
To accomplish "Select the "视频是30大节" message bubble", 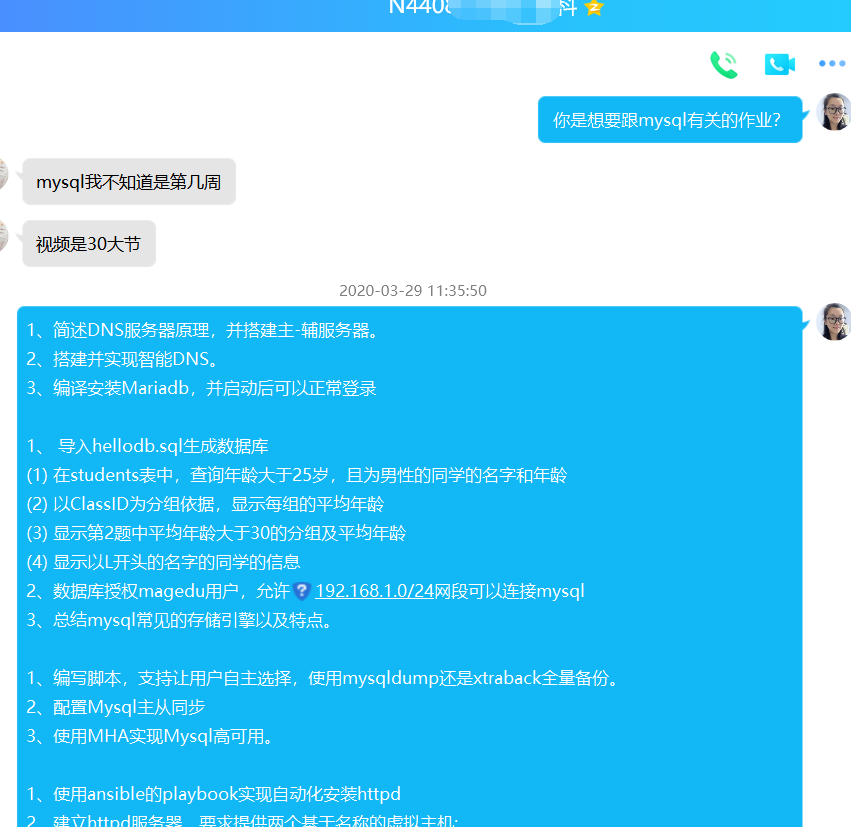I will tap(89, 244).
